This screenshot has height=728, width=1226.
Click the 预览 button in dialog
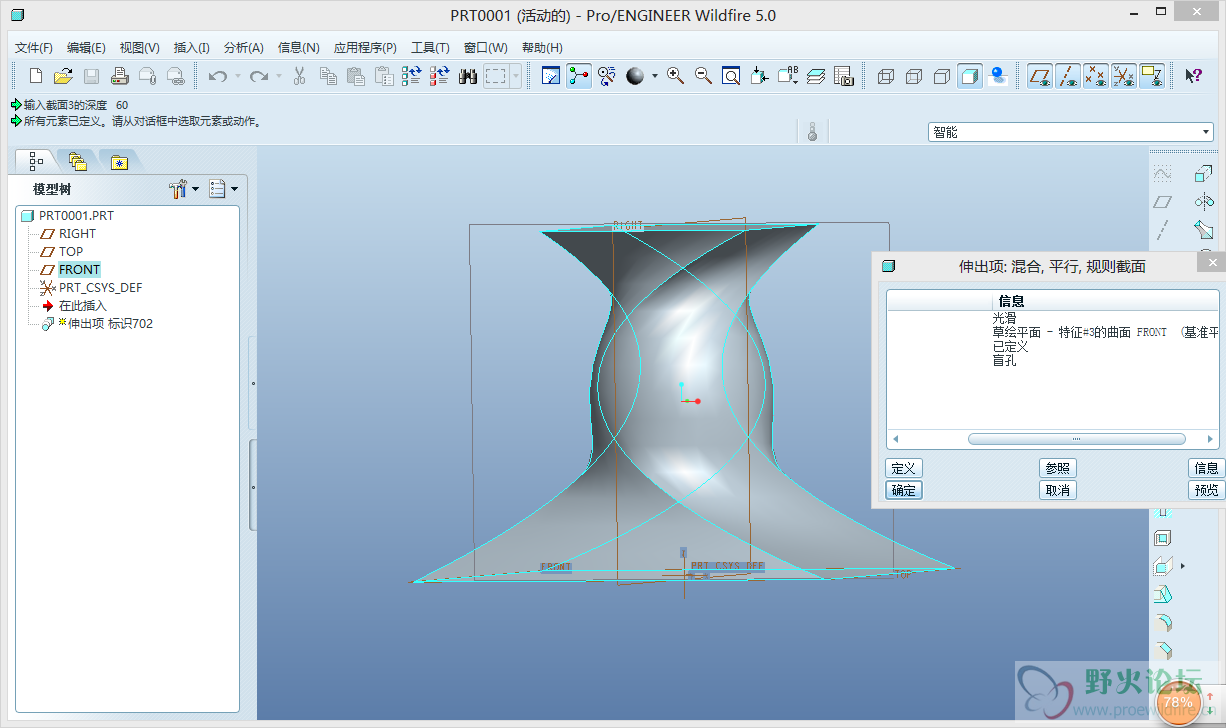[1207, 490]
